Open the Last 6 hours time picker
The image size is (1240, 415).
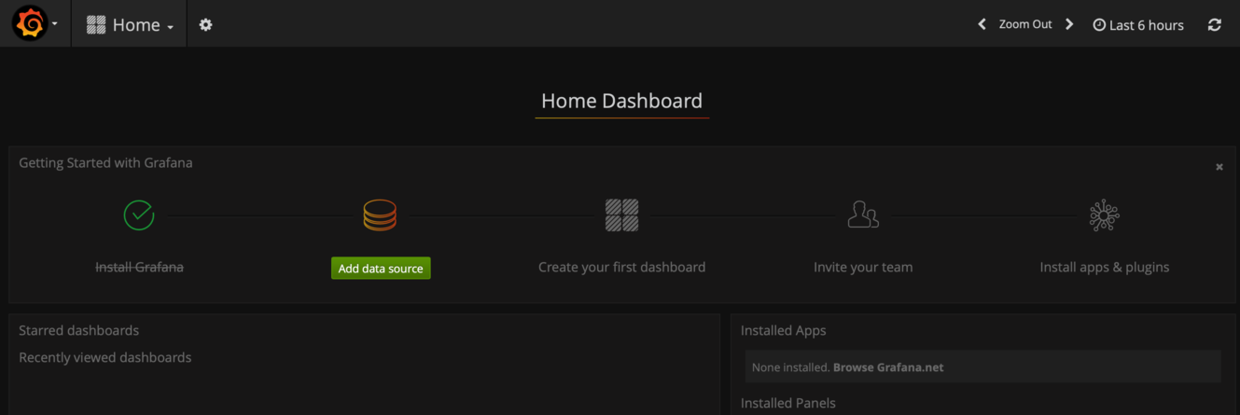click(1138, 25)
